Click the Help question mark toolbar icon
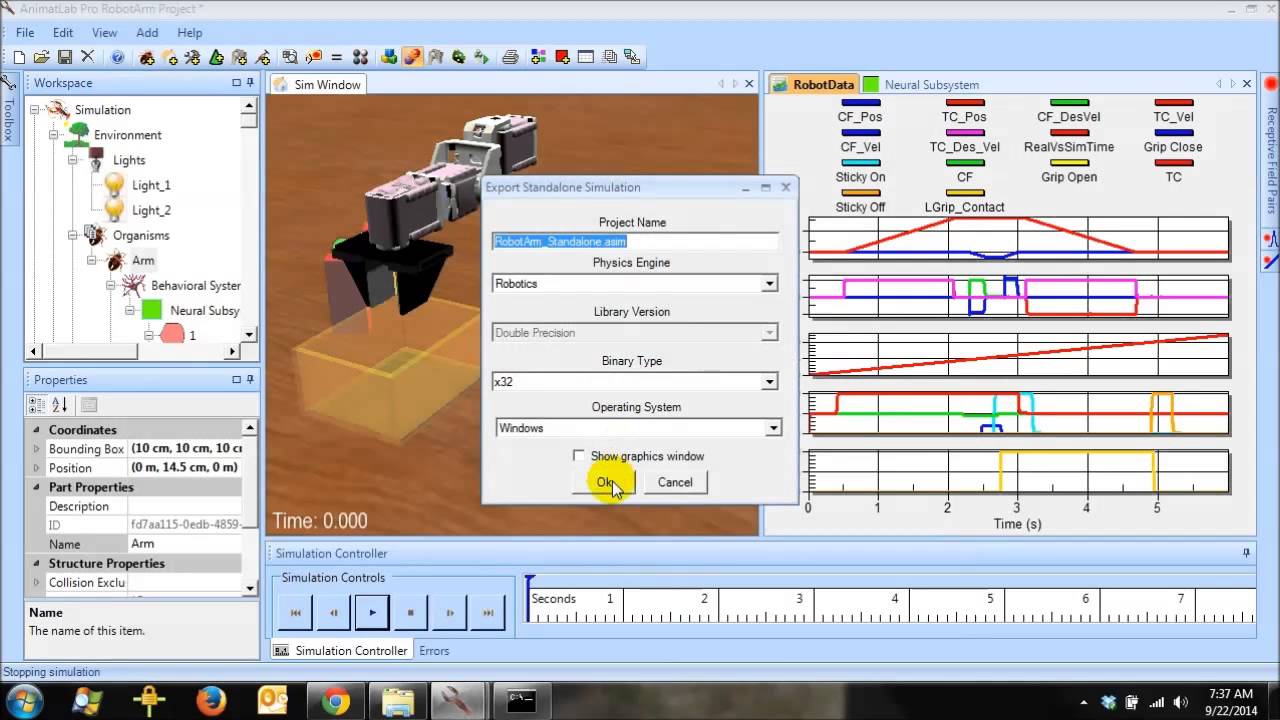The height and width of the screenshot is (720, 1280). click(x=118, y=58)
